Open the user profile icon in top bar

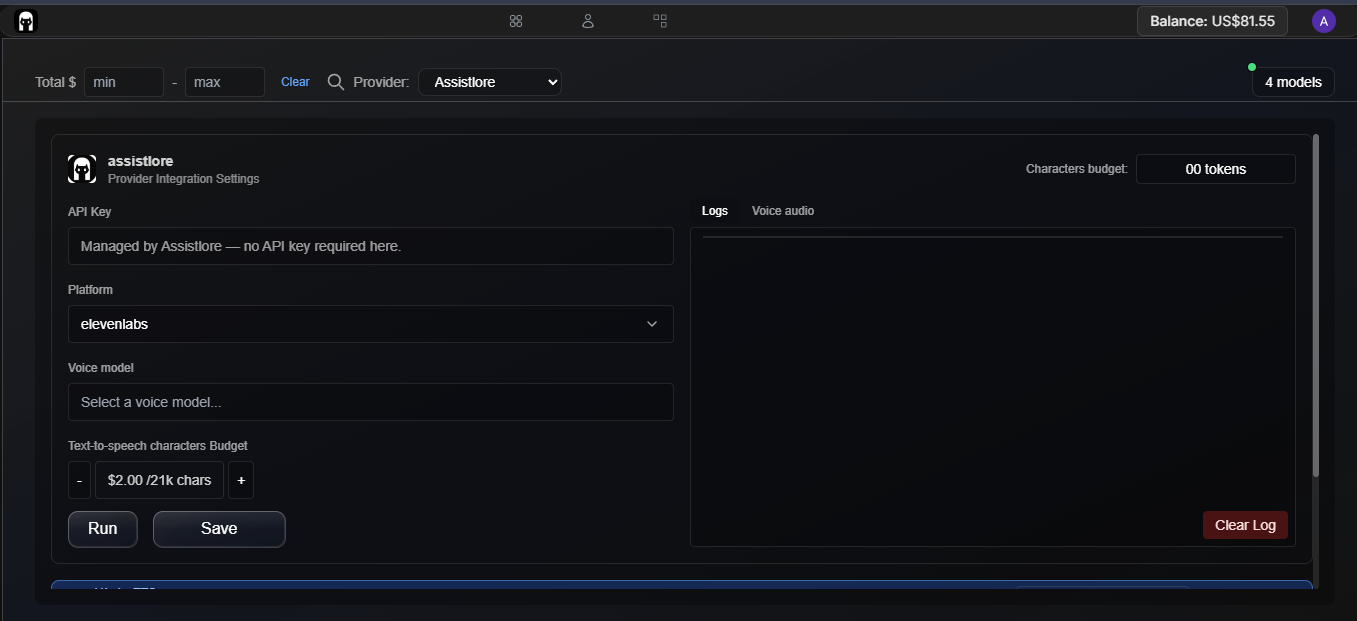[588, 21]
